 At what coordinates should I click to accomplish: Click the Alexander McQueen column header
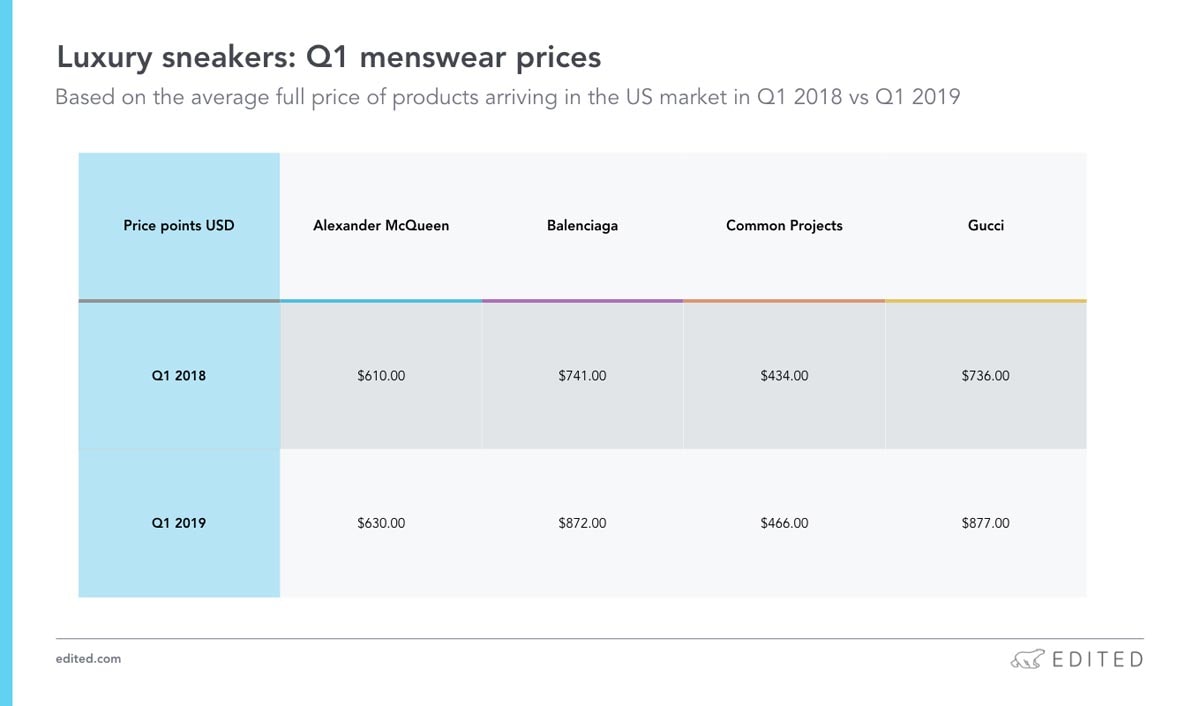point(381,226)
